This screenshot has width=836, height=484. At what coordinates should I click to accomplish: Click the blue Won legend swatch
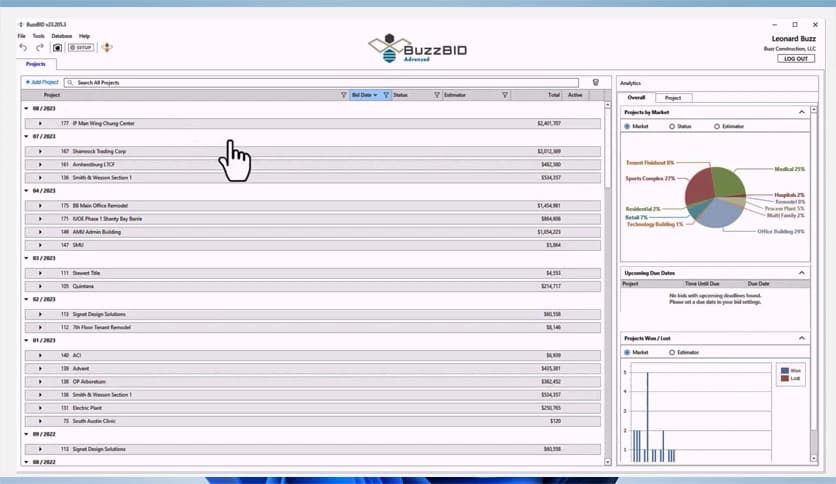(785, 370)
